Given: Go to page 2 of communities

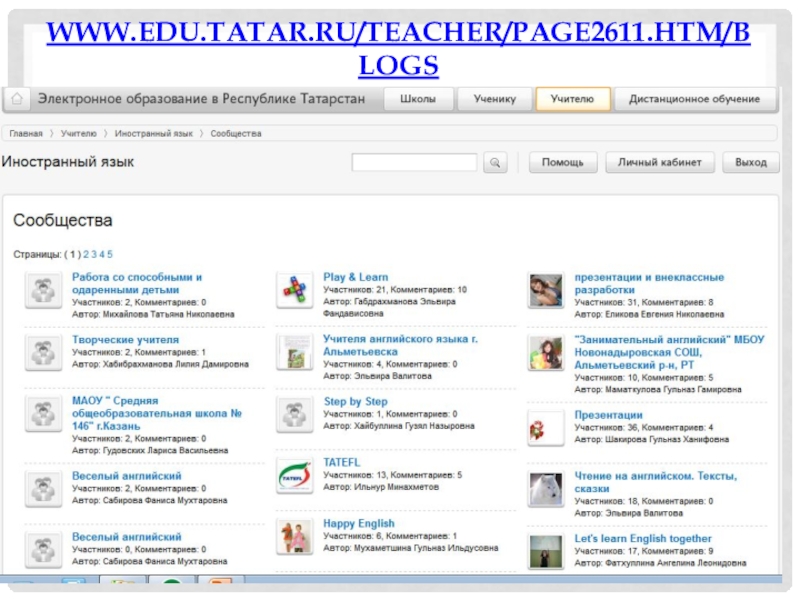Looking at the screenshot, I should pyautogui.click(x=86, y=255).
